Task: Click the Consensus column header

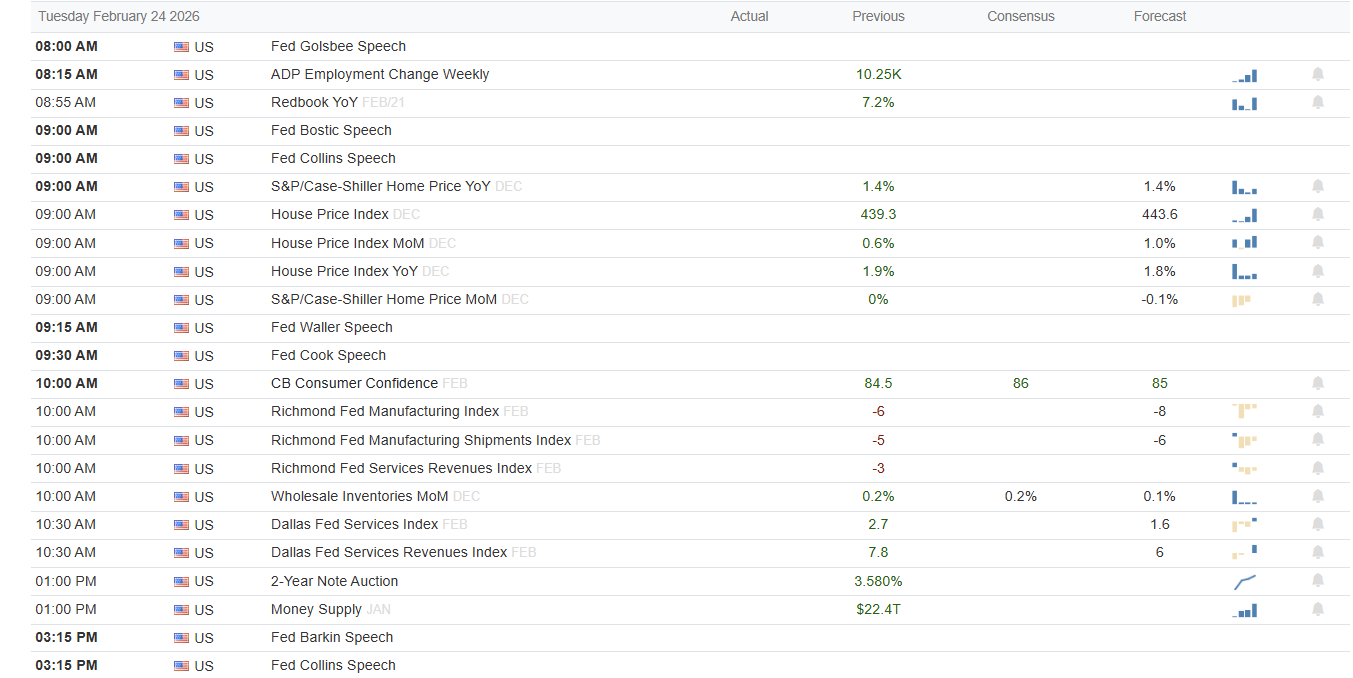Action: [1020, 16]
